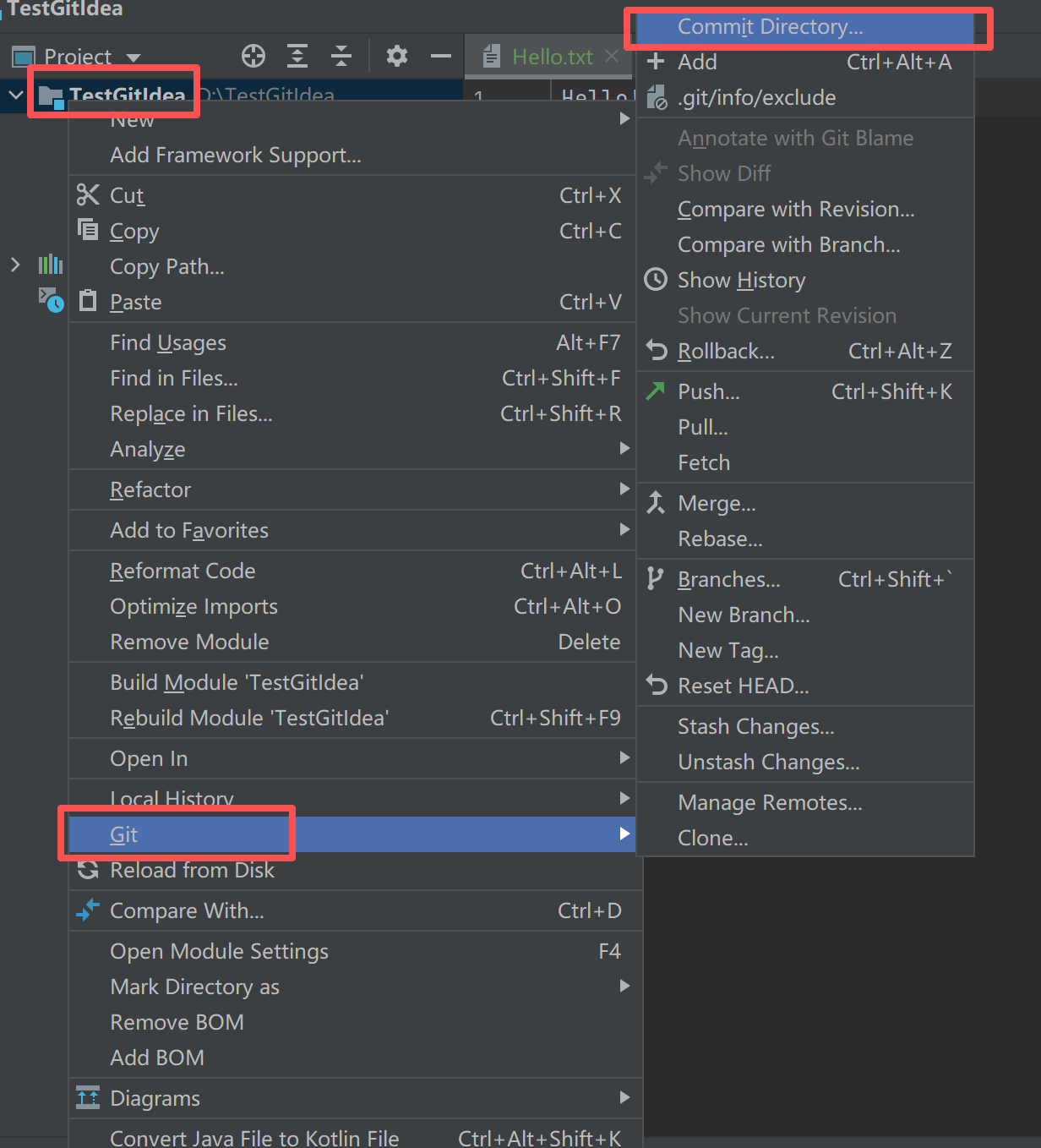Select Compare with Revision

805,209
